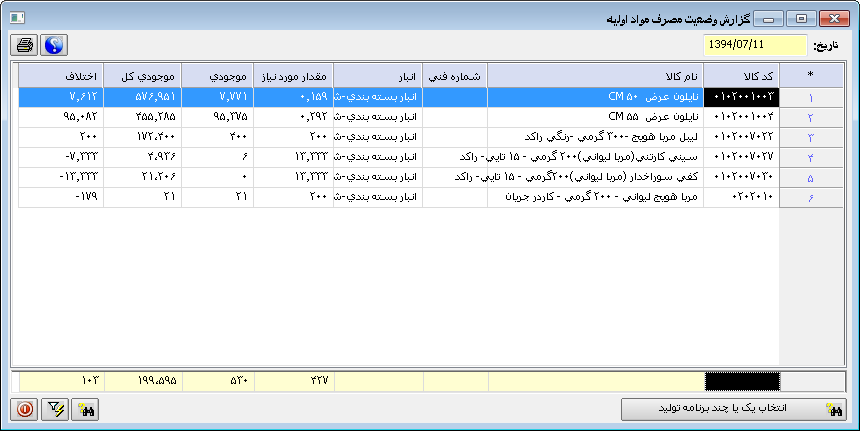
Task: Maximize the report window
Action: tap(801, 19)
